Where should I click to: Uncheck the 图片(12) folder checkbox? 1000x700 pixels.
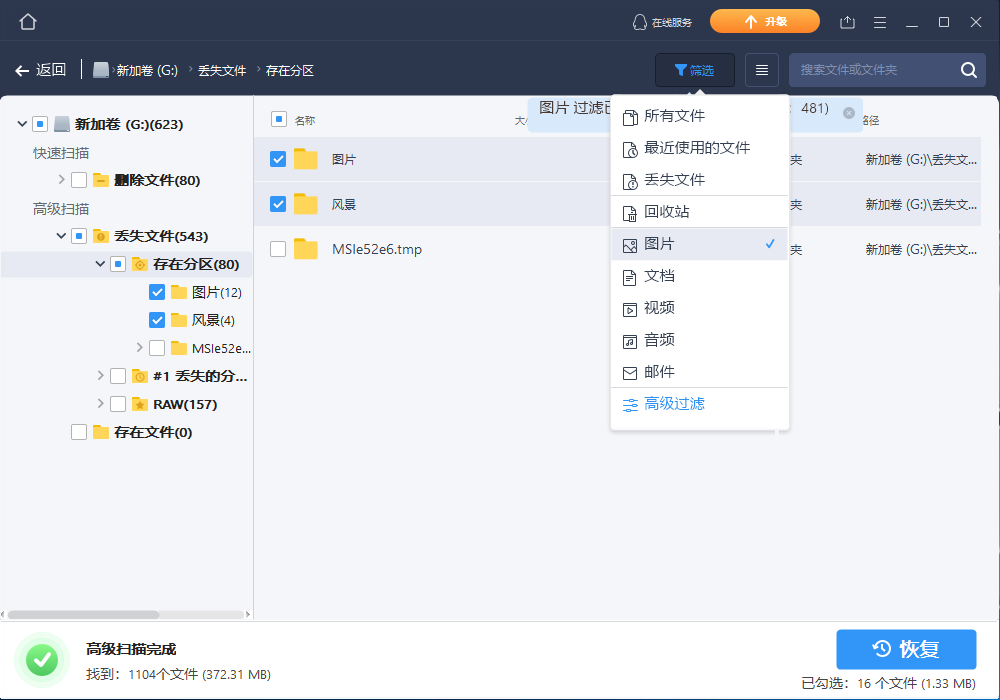(x=156, y=291)
